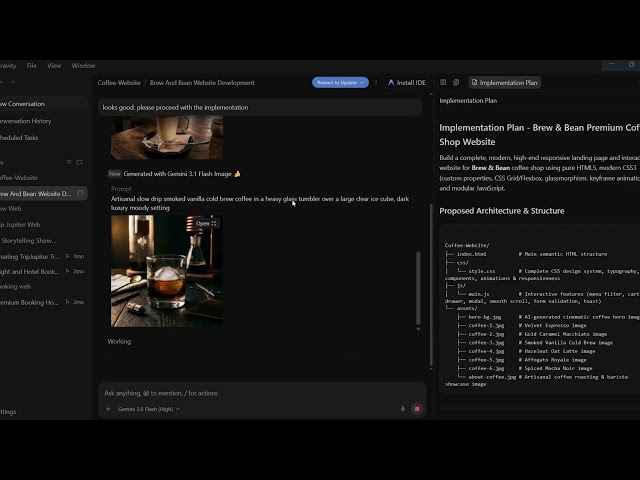This screenshot has width=640, height=480.
Task: Click the Restart to Update button
Action: click(340, 82)
